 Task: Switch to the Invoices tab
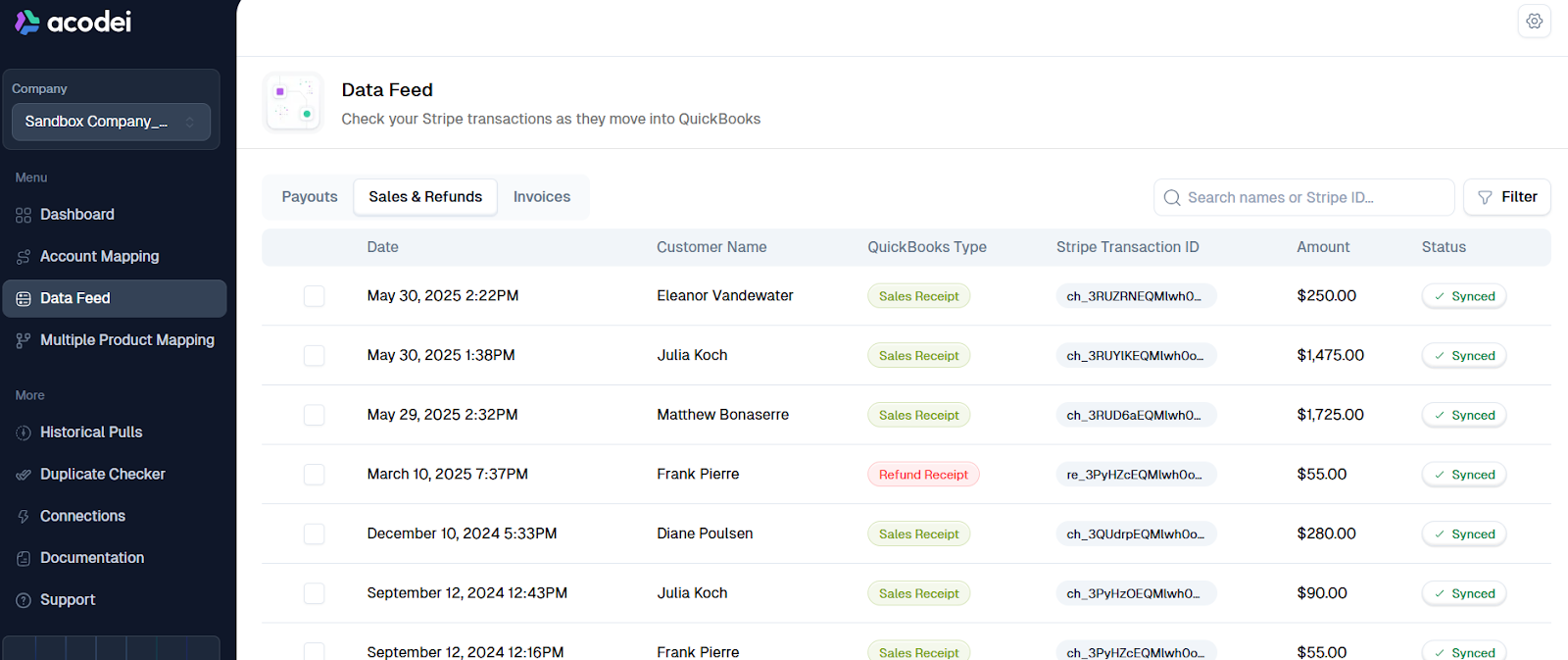(x=541, y=197)
